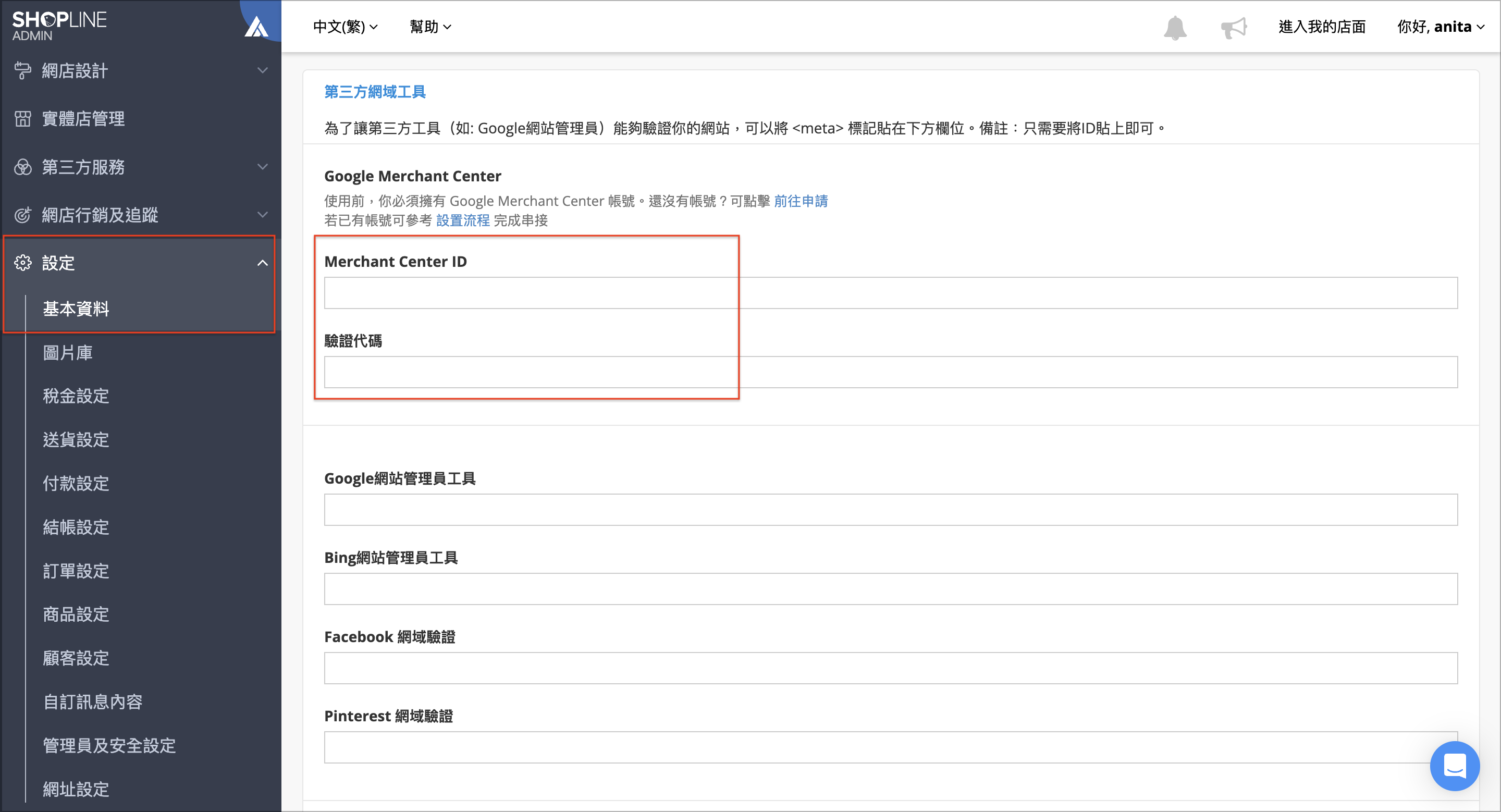Viewport: 1501px width, 812px height.
Task: Click the third-party services circles icon
Action: point(23,167)
